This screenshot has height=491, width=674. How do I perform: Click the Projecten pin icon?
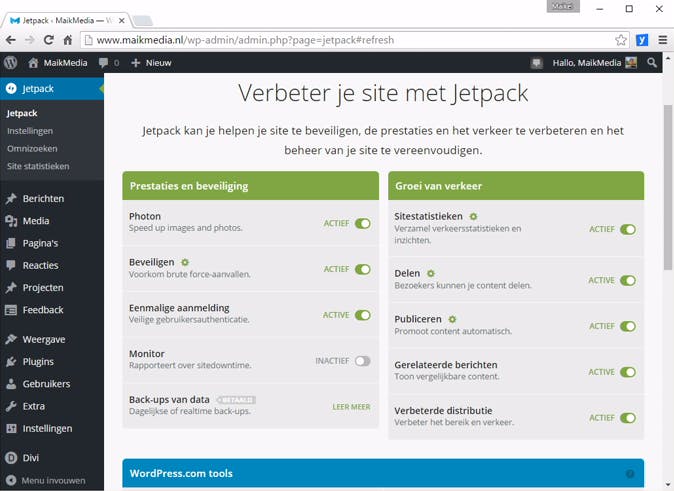(11, 288)
